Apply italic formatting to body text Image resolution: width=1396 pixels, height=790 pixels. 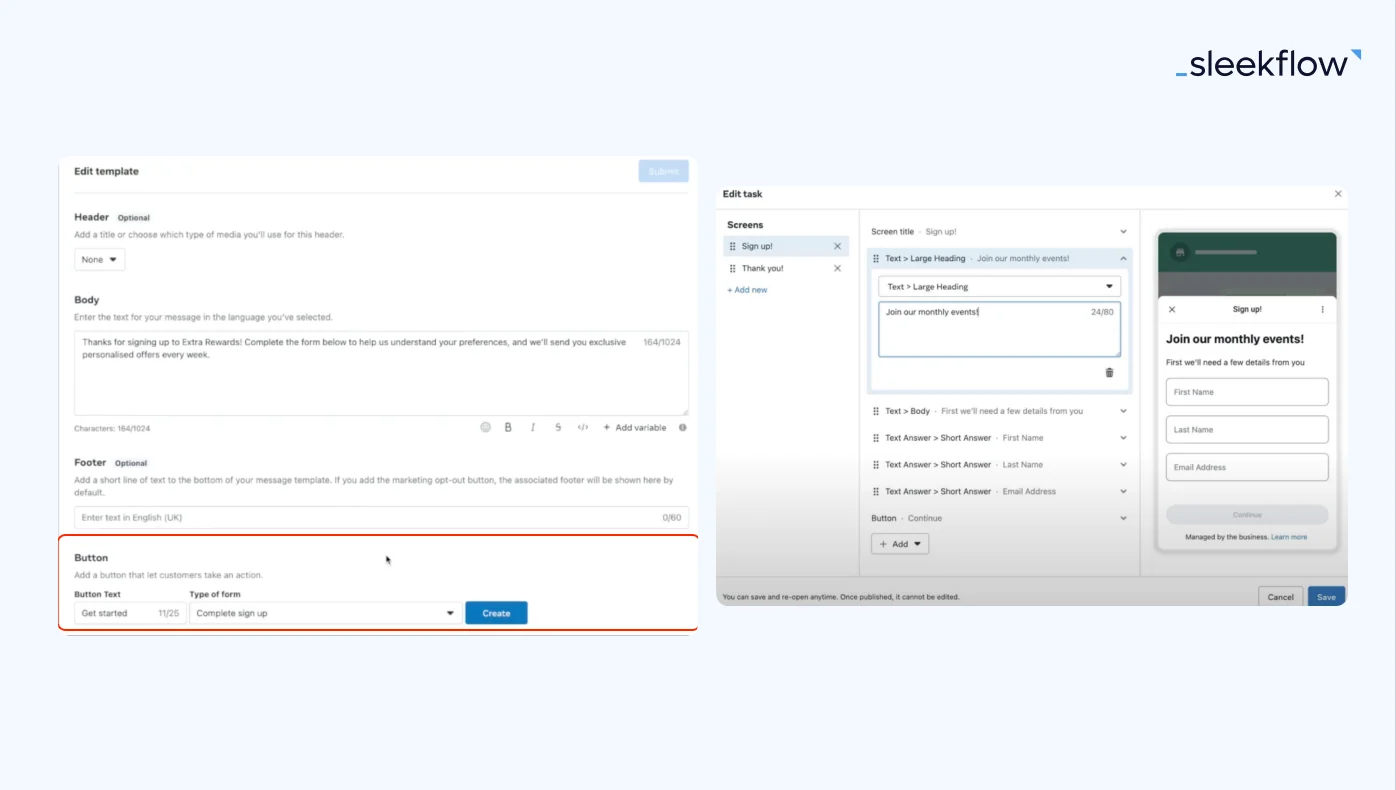coord(533,427)
